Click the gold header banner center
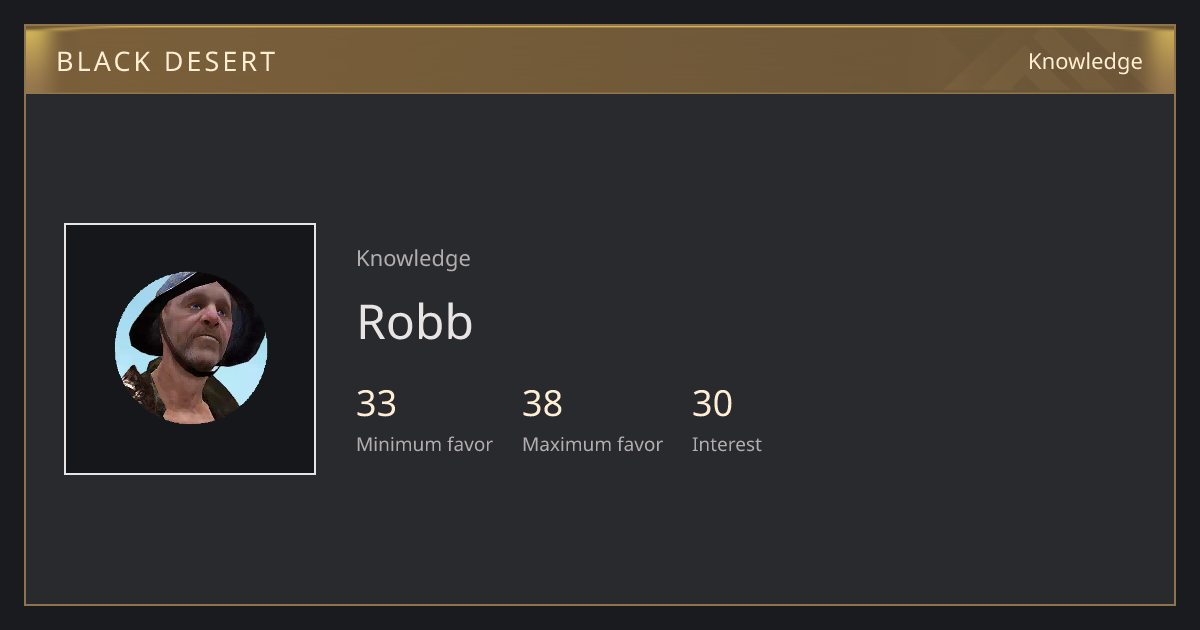Viewport: 1200px width, 630px height. [x=600, y=60]
